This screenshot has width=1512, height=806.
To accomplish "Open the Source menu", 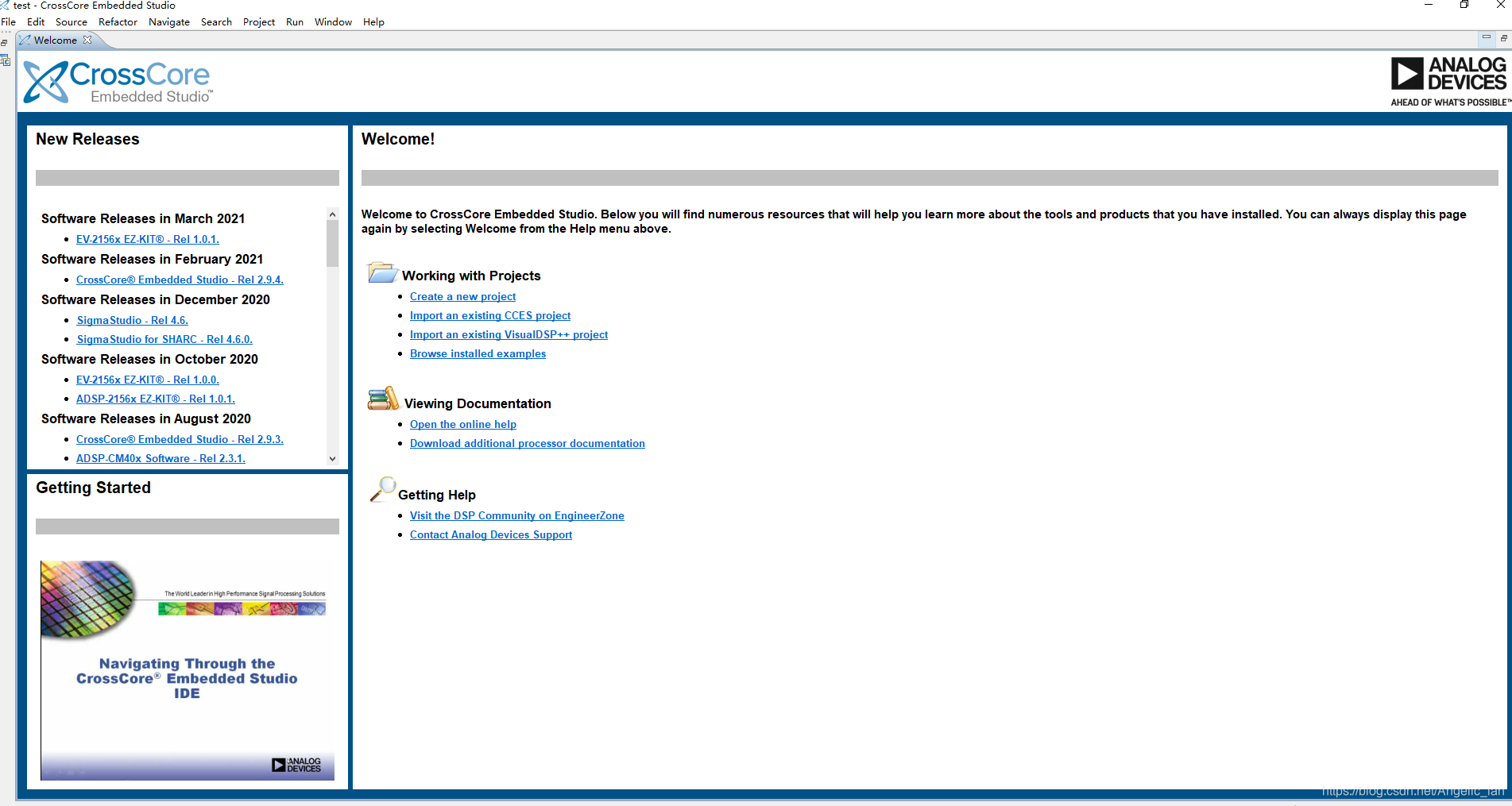I will click(72, 22).
